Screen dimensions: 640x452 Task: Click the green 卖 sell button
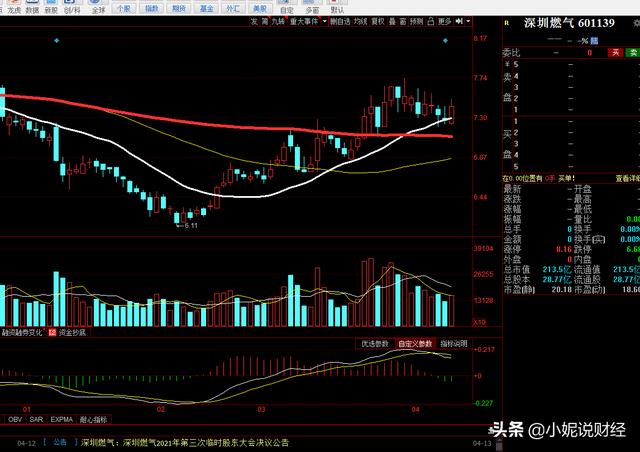(x=633, y=52)
